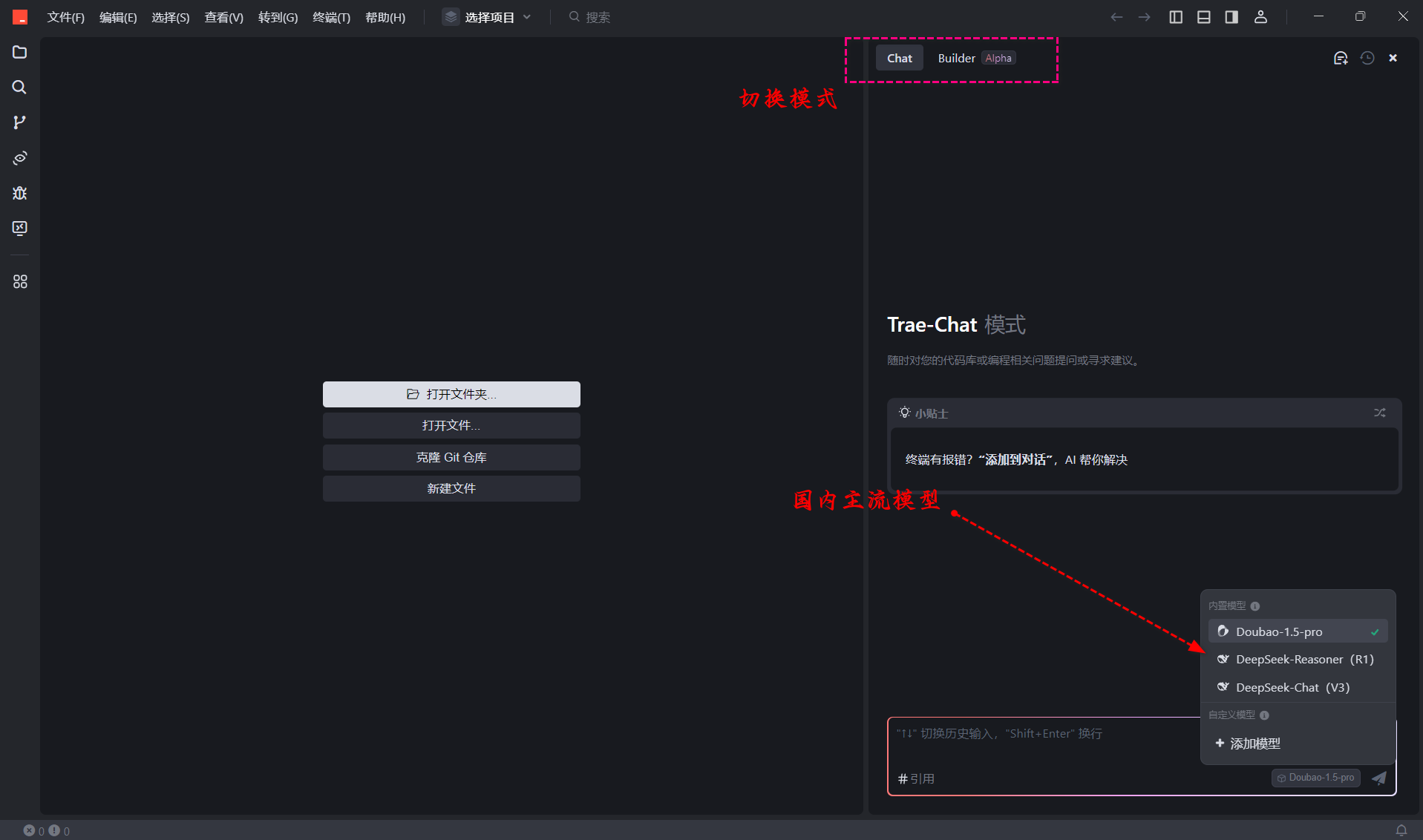Switch to the Builder Alpha tab

[976, 58]
